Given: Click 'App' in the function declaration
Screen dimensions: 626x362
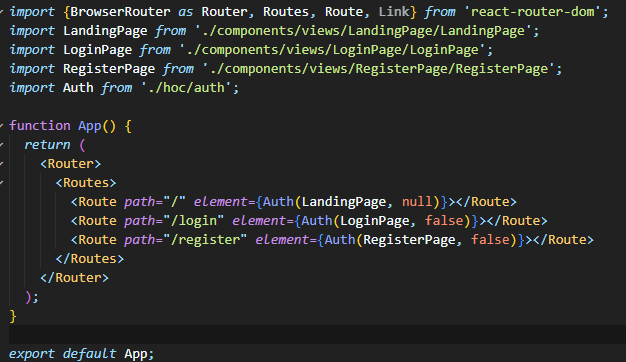Looking at the screenshot, I should pyautogui.click(x=90, y=126).
